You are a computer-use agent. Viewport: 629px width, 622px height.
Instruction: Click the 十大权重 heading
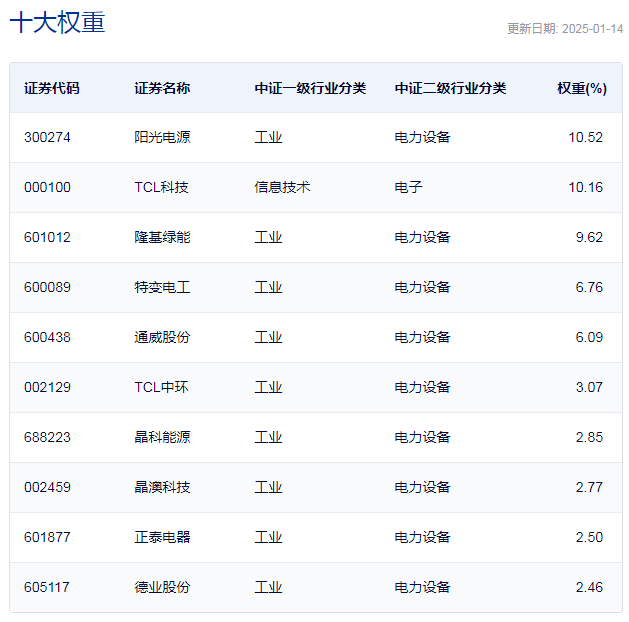(57, 22)
